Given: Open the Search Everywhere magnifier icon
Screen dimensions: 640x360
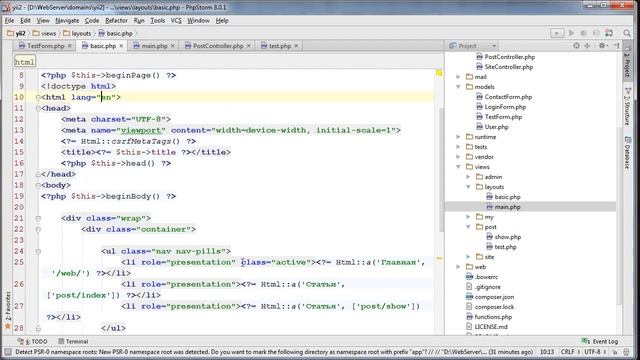Looking at the screenshot, I should (627, 33).
